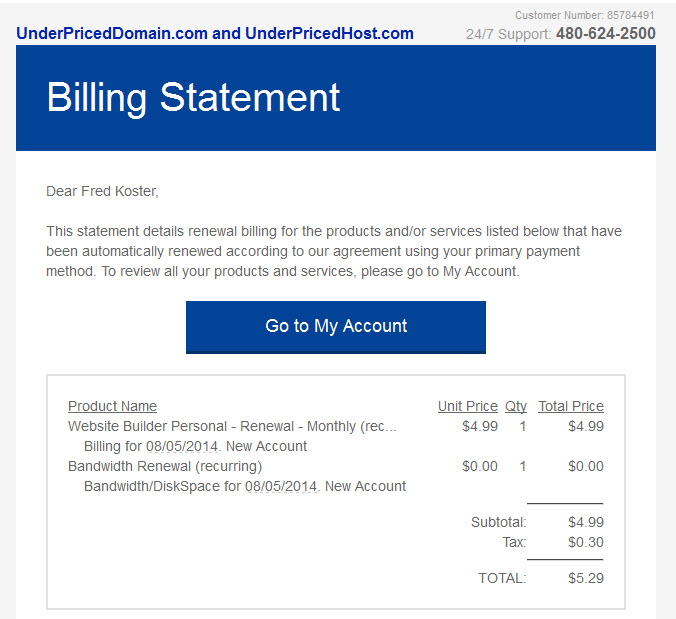Image resolution: width=676 pixels, height=619 pixels.
Task: Click the Billing Statement banner heading
Action: click(x=194, y=98)
